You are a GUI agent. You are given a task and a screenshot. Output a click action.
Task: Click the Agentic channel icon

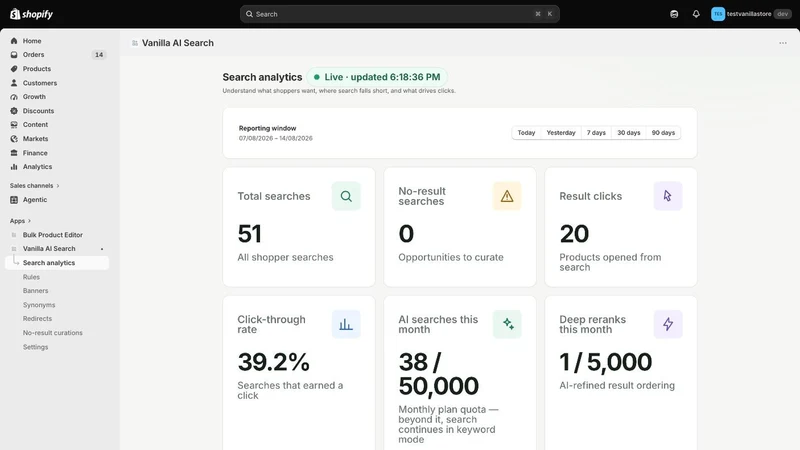tap(14, 200)
